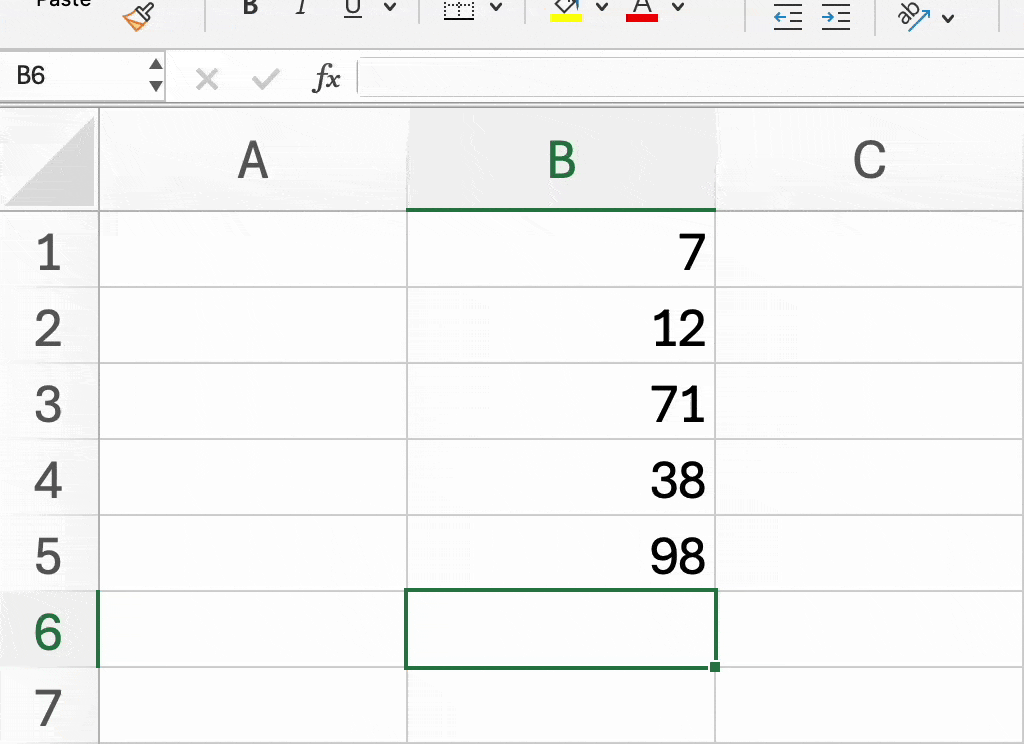Viewport: 1024px width, 744px height.
Task: Increase the cell indent
Action: [x=836, y=15]
